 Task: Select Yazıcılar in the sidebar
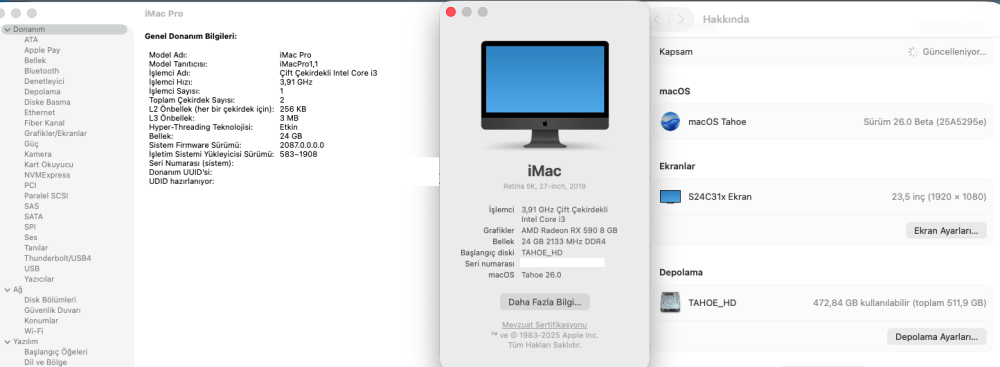39,279
